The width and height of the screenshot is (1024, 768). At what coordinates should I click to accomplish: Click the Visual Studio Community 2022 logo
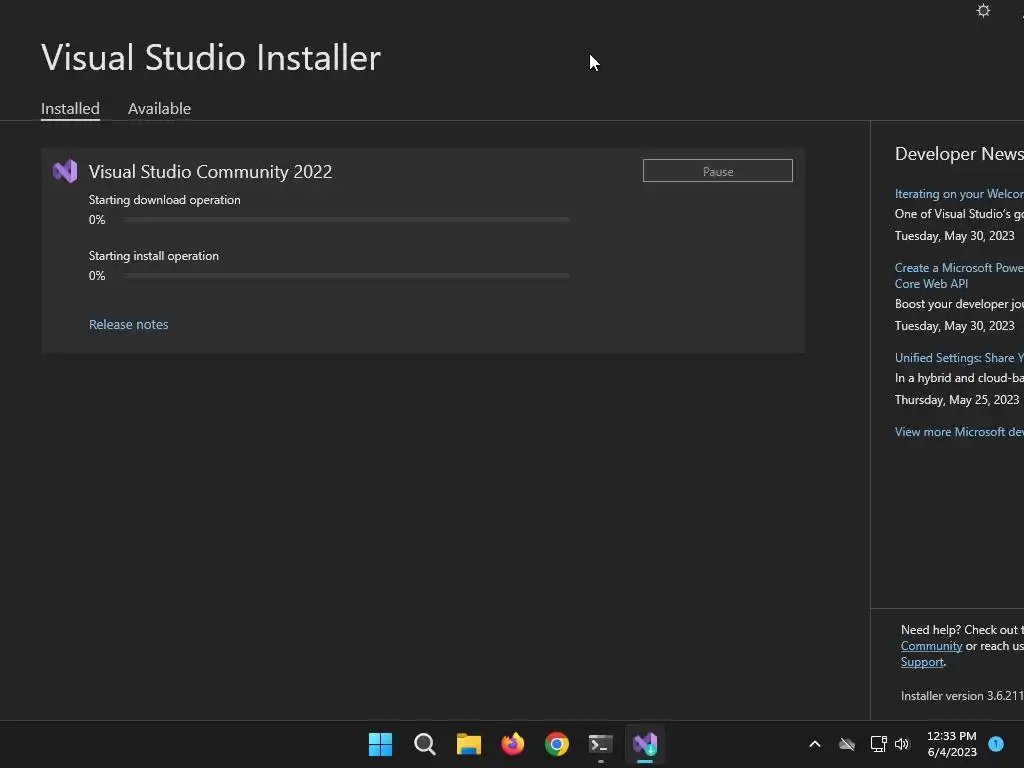coord(65,172)
